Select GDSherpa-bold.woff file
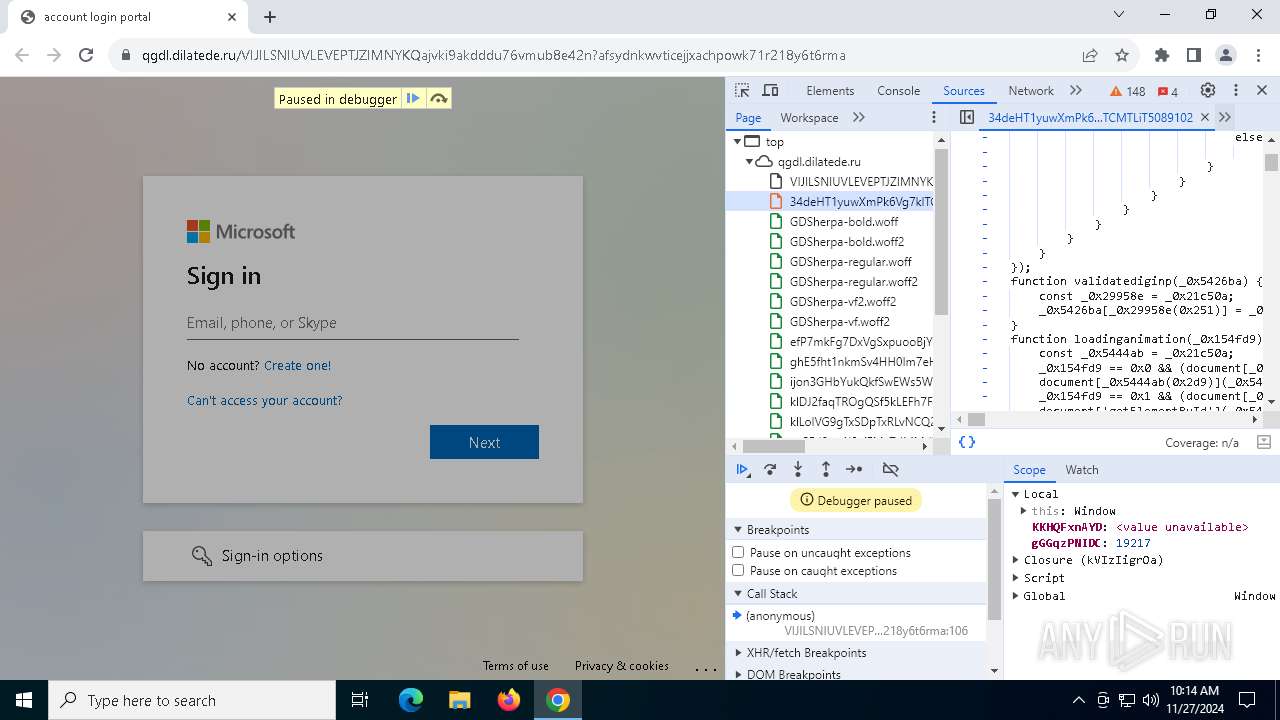 [x=844, y=221]
